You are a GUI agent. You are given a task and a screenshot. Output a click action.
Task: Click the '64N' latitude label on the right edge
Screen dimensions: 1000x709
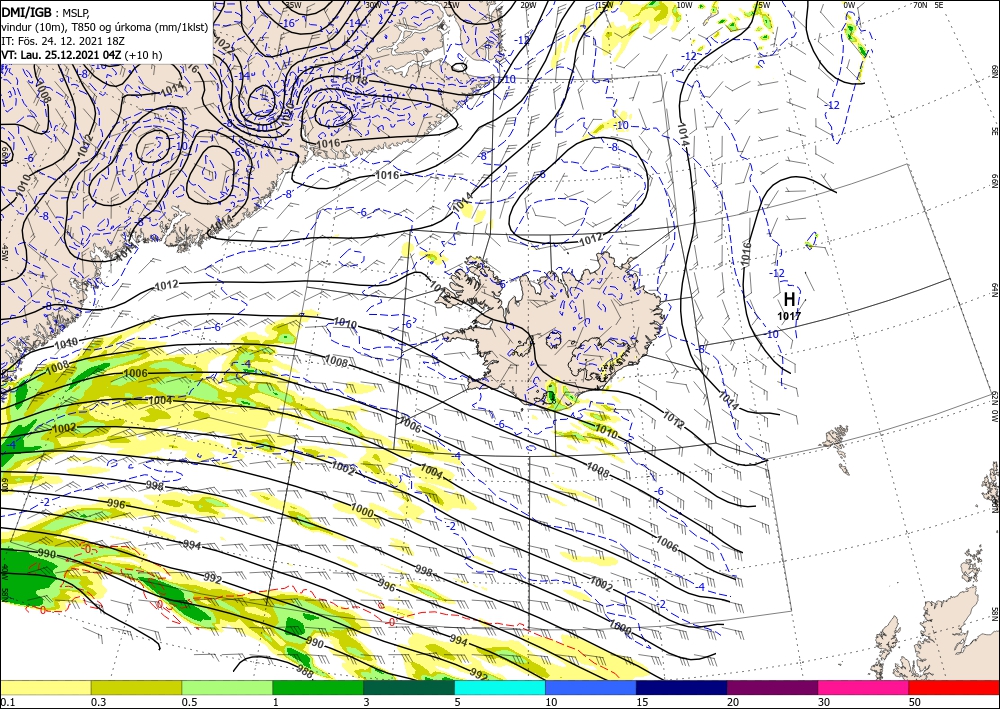(994, 290)
